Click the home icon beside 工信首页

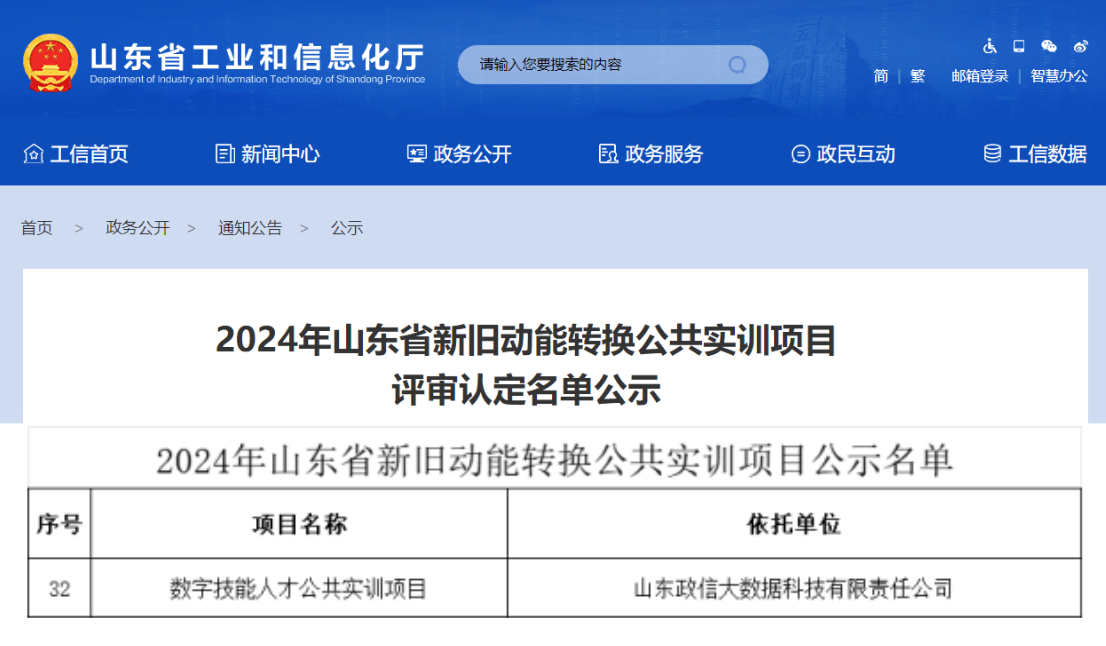pyautogui.click(x=33, y=153)
